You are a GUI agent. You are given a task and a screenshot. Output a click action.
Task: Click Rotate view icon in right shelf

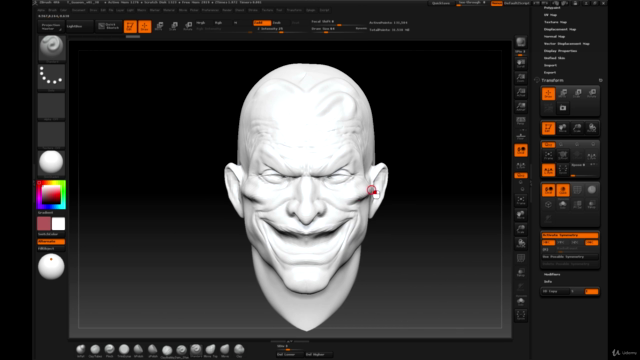[x=521, y=244]
